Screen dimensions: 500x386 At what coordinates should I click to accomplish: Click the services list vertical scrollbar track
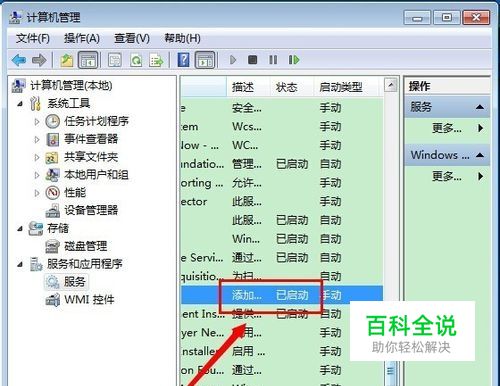click(x=390, y=227)
